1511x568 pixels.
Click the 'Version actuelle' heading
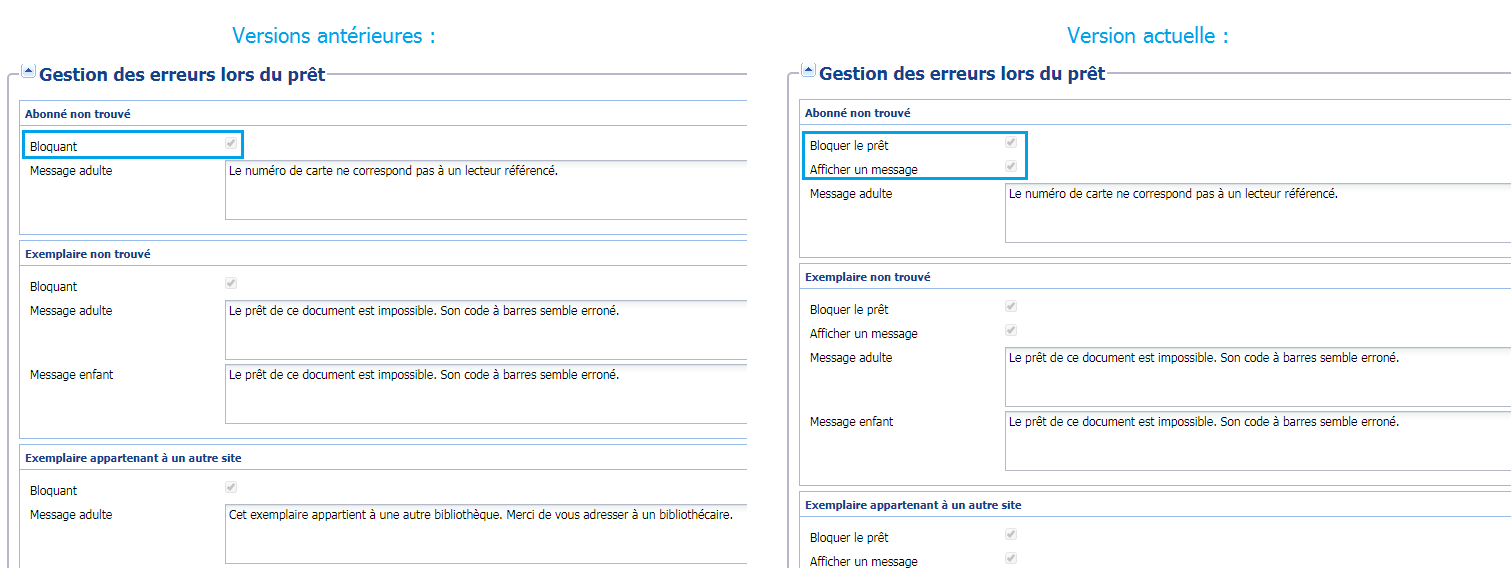pyautogui.click(x=1147, y=36)
